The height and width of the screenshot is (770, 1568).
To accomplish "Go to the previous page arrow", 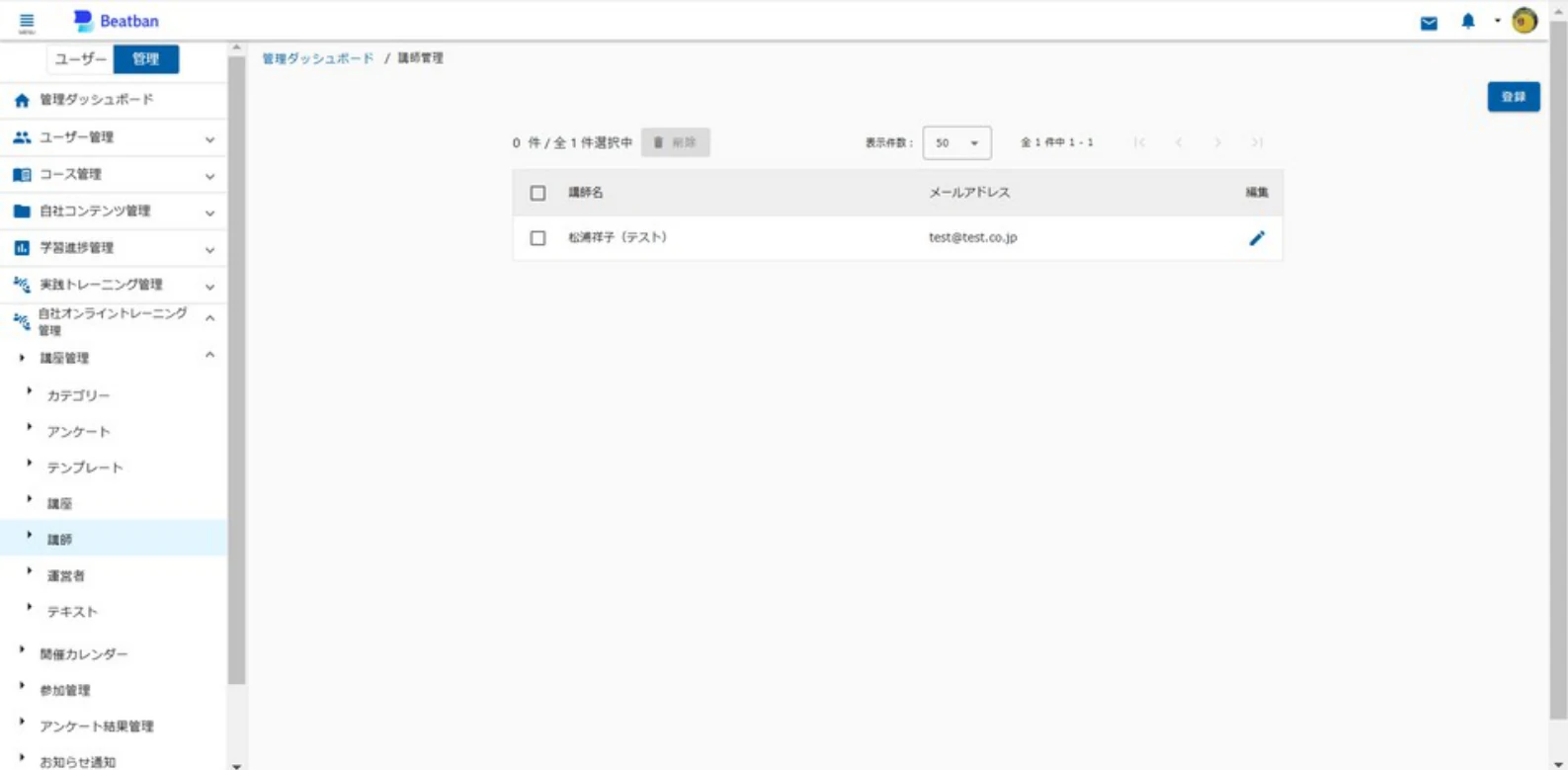I will click(x=1179, y=142).
